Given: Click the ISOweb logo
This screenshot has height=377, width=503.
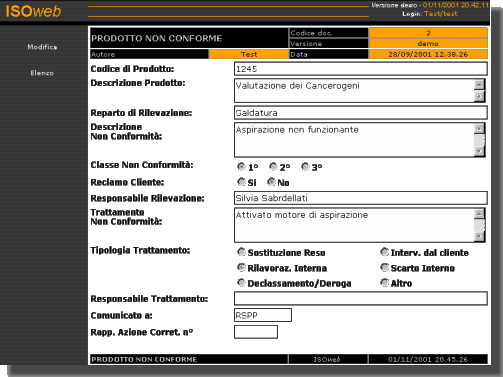Looking at the screenshot, I should (x=33, y=11).
